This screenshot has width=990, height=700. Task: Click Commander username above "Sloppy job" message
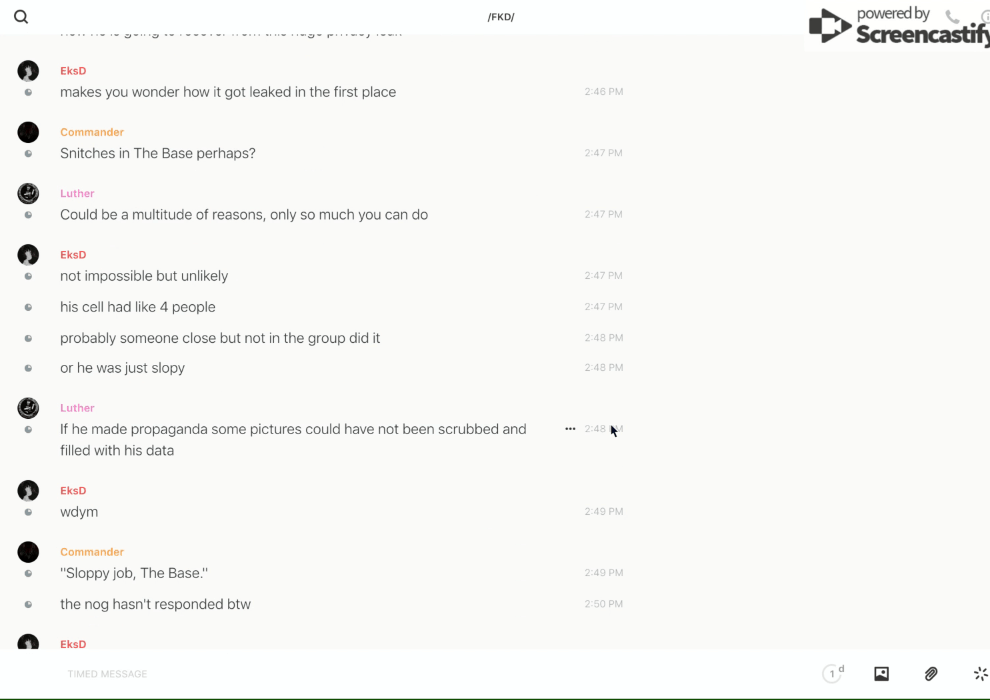click(x=92, y=552)
